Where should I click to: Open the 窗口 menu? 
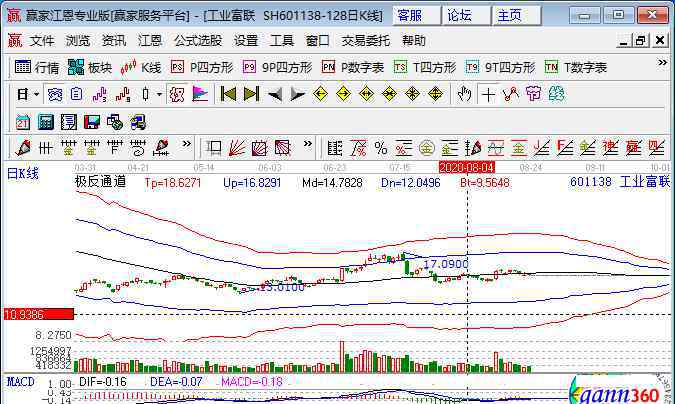pos(317,41)
